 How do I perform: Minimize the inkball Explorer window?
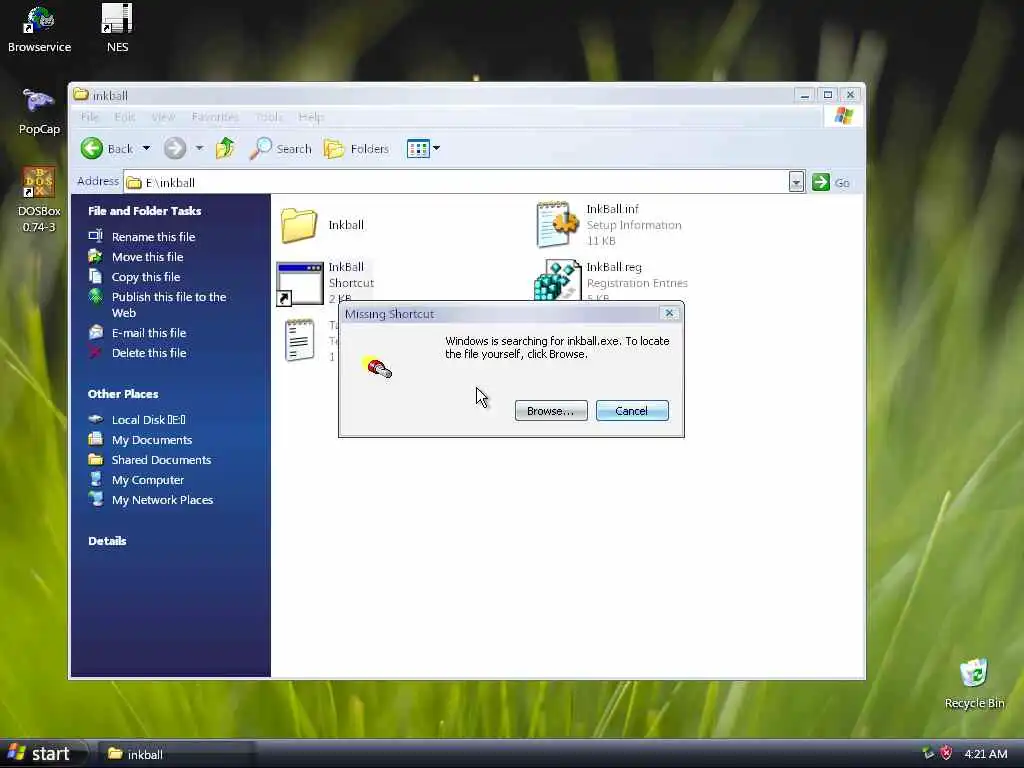805,95
